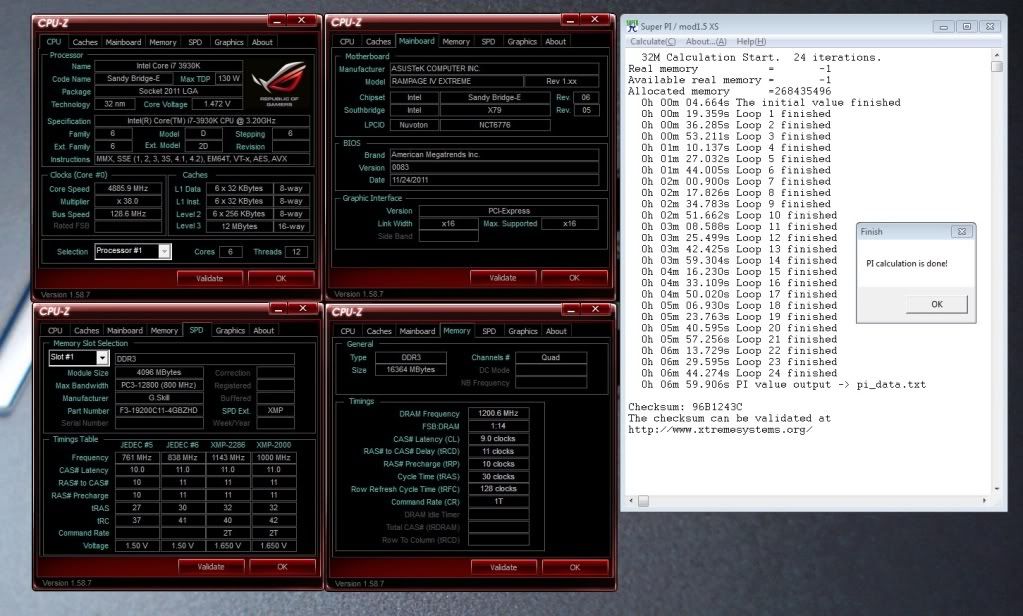Screen dimensions: 1023x616
Task: Open the About menu in Super PI
Action: tap(705, 42)
